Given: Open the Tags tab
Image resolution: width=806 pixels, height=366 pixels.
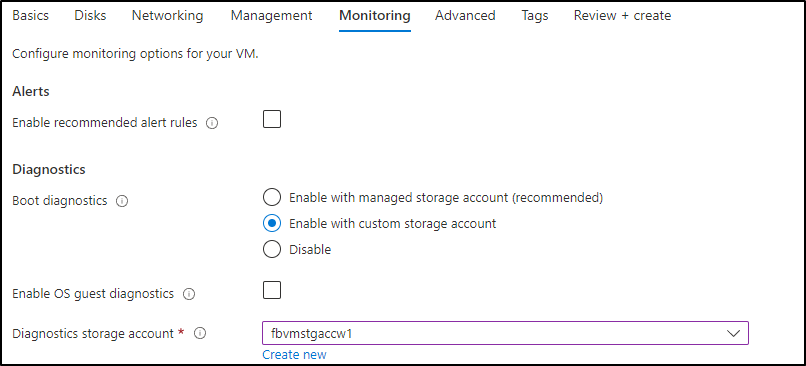Looking at the screenshot, I should coord(535,16).
